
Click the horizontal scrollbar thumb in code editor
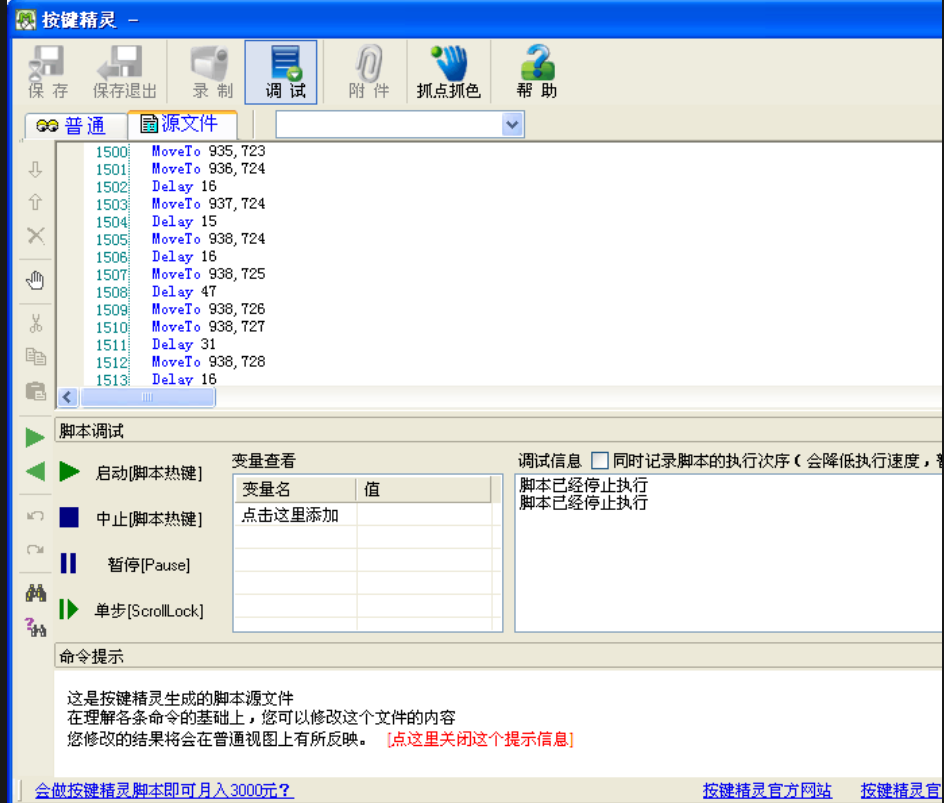[147, 397]
